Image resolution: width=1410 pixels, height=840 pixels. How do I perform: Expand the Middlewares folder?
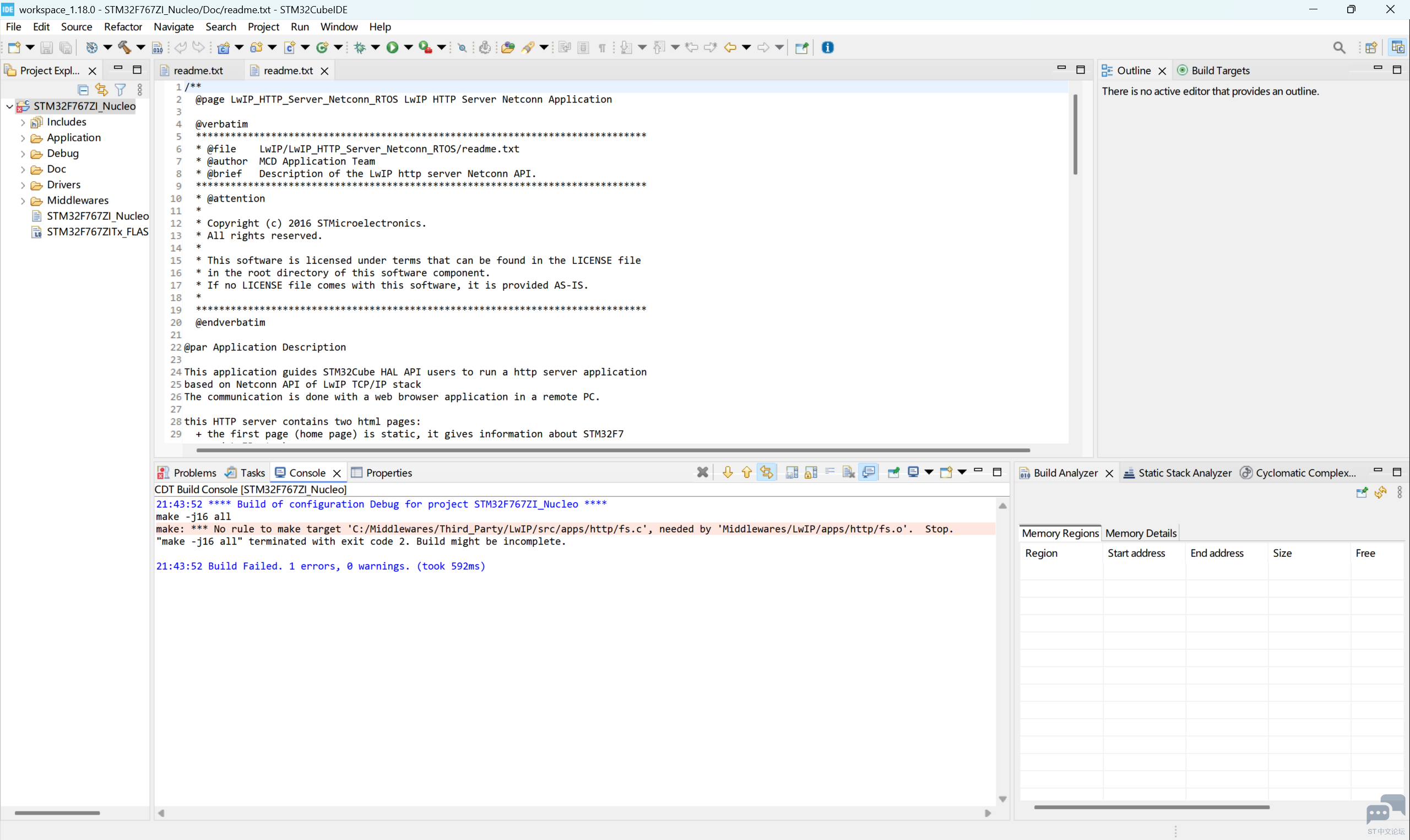coord(23,201)
